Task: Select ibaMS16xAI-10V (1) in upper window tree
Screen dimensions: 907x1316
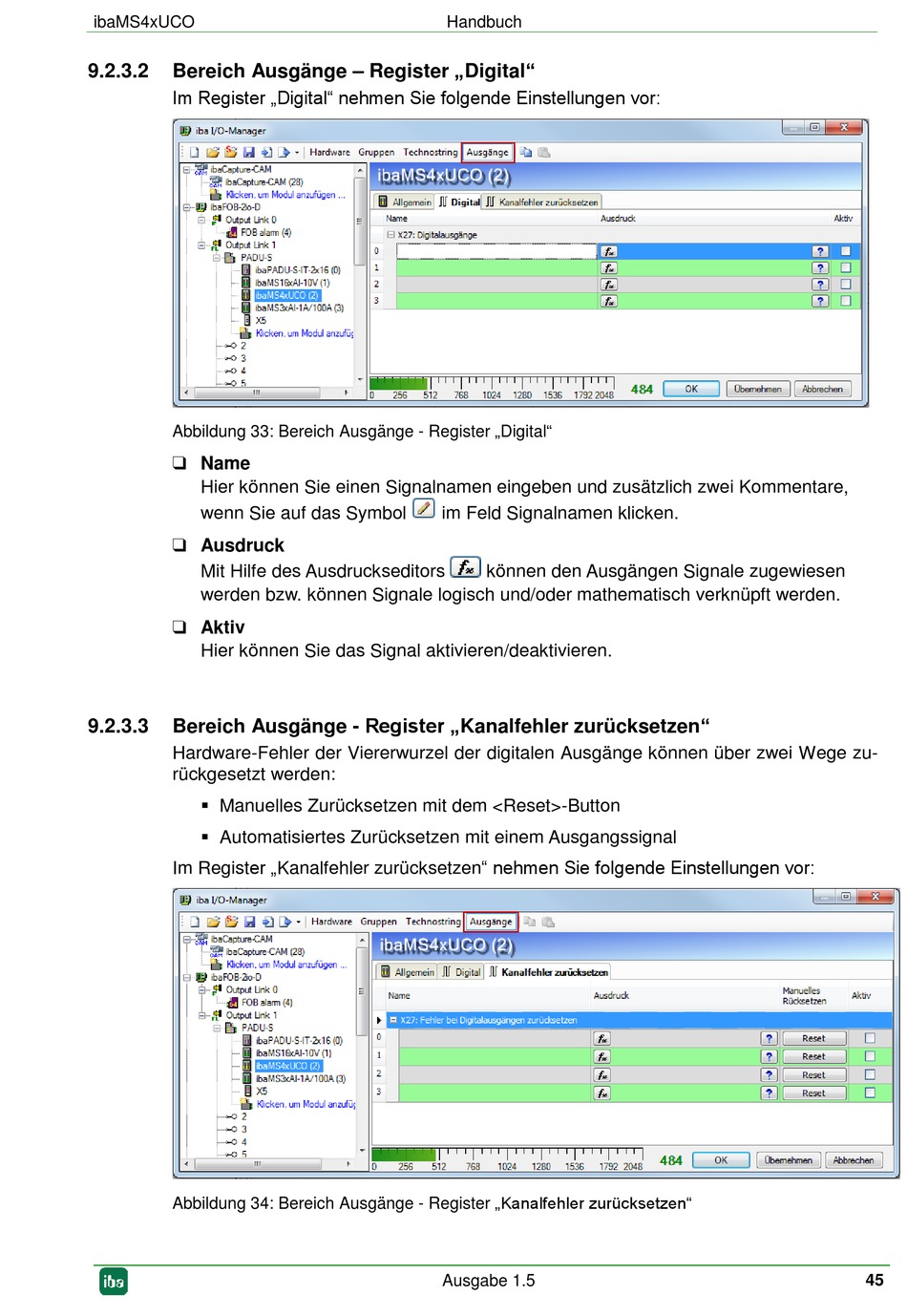Action: [x=292, y=284]
